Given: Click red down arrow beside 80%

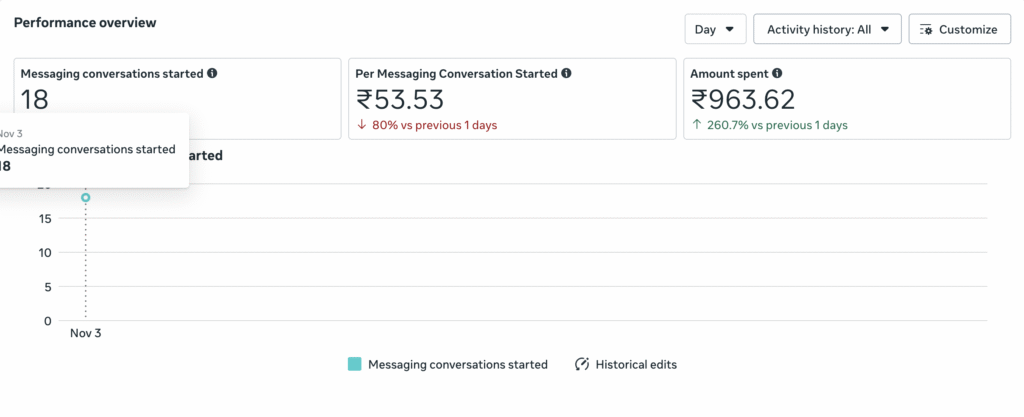Looking at the screenshot, I should (x=361, y=125).
